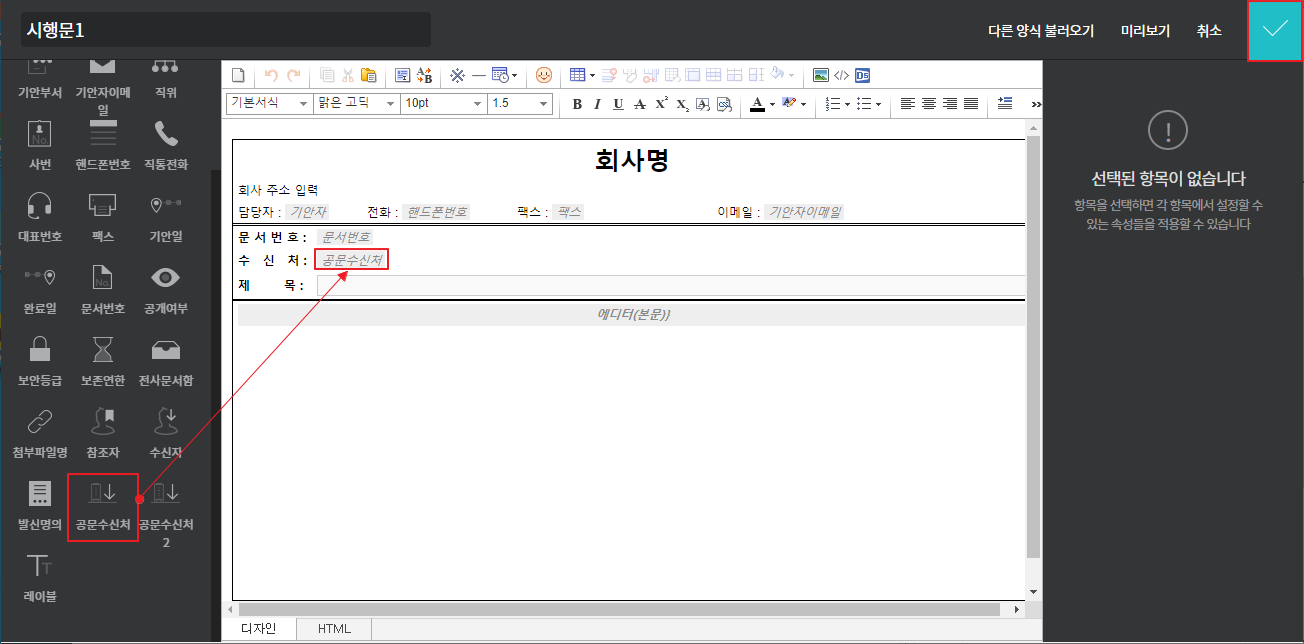Open the font color picker arrow
The height and width of the screenshot is (644, 1304).
tap(772, 104)
